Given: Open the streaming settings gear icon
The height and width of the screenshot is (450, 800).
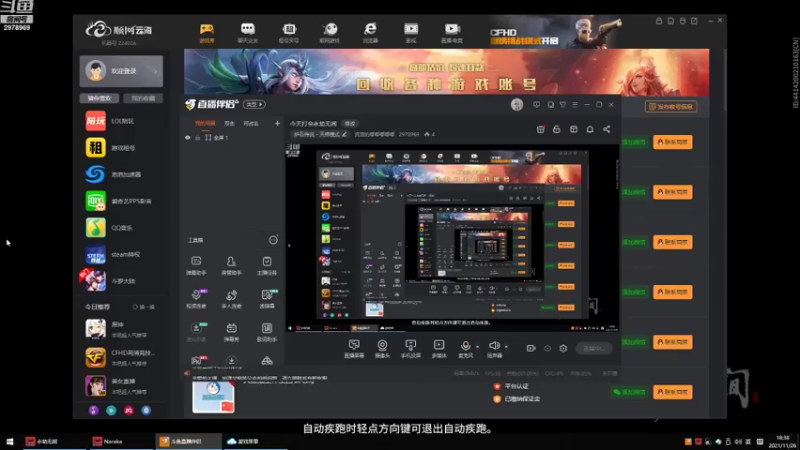Looking at the screenshot, I should (563, 348).
